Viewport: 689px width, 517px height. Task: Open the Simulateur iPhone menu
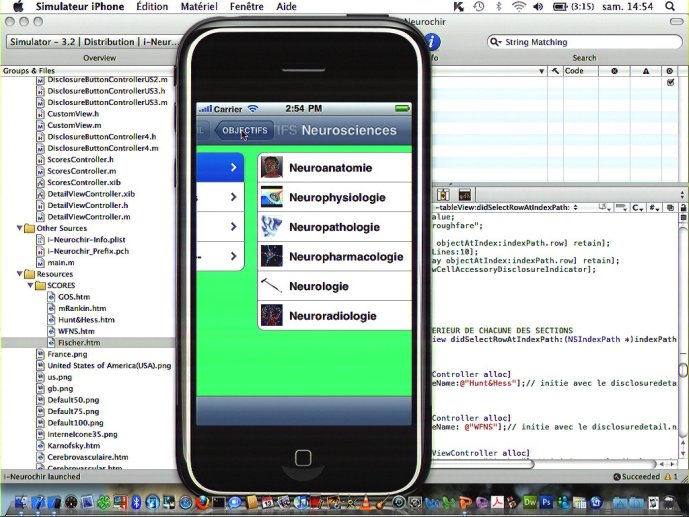click(x=80, y=7)
